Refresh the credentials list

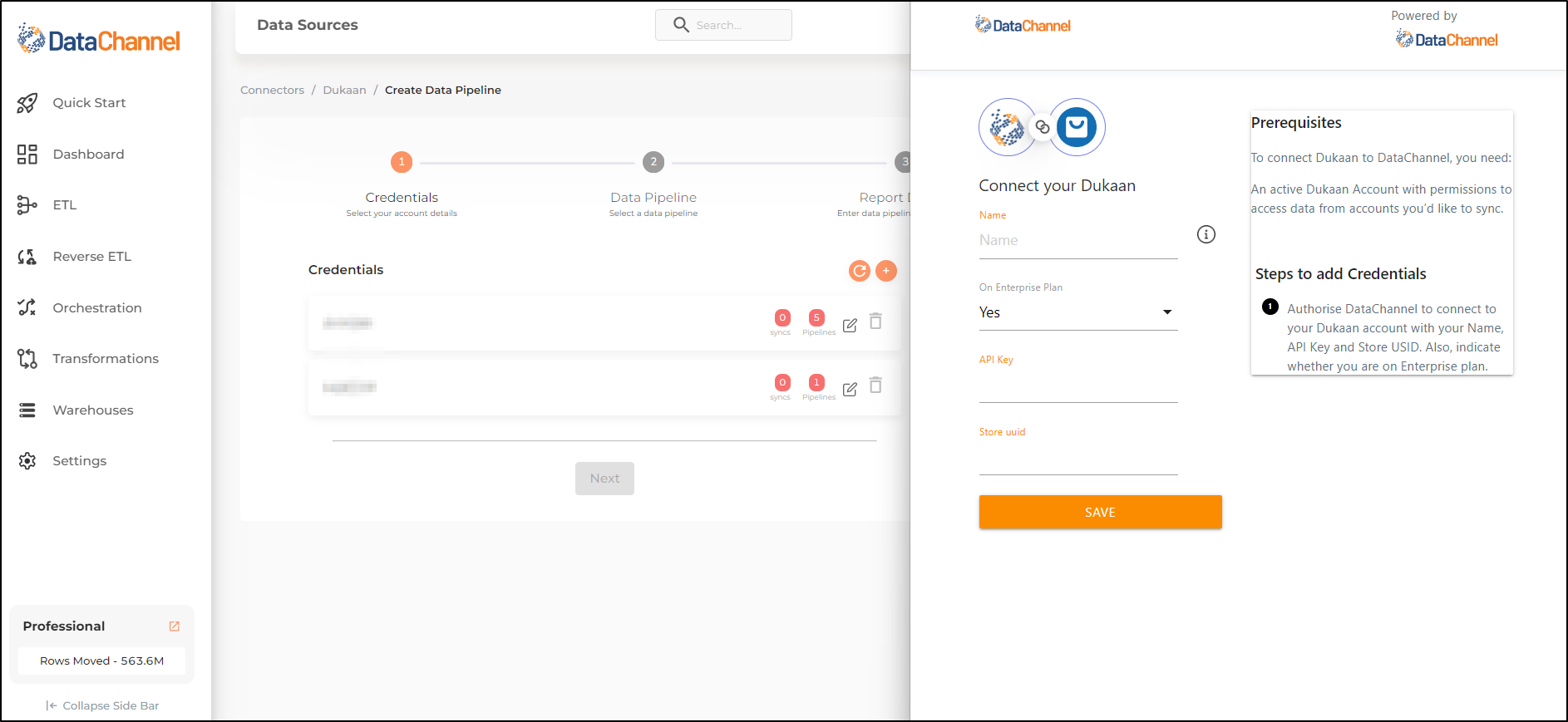860,271
